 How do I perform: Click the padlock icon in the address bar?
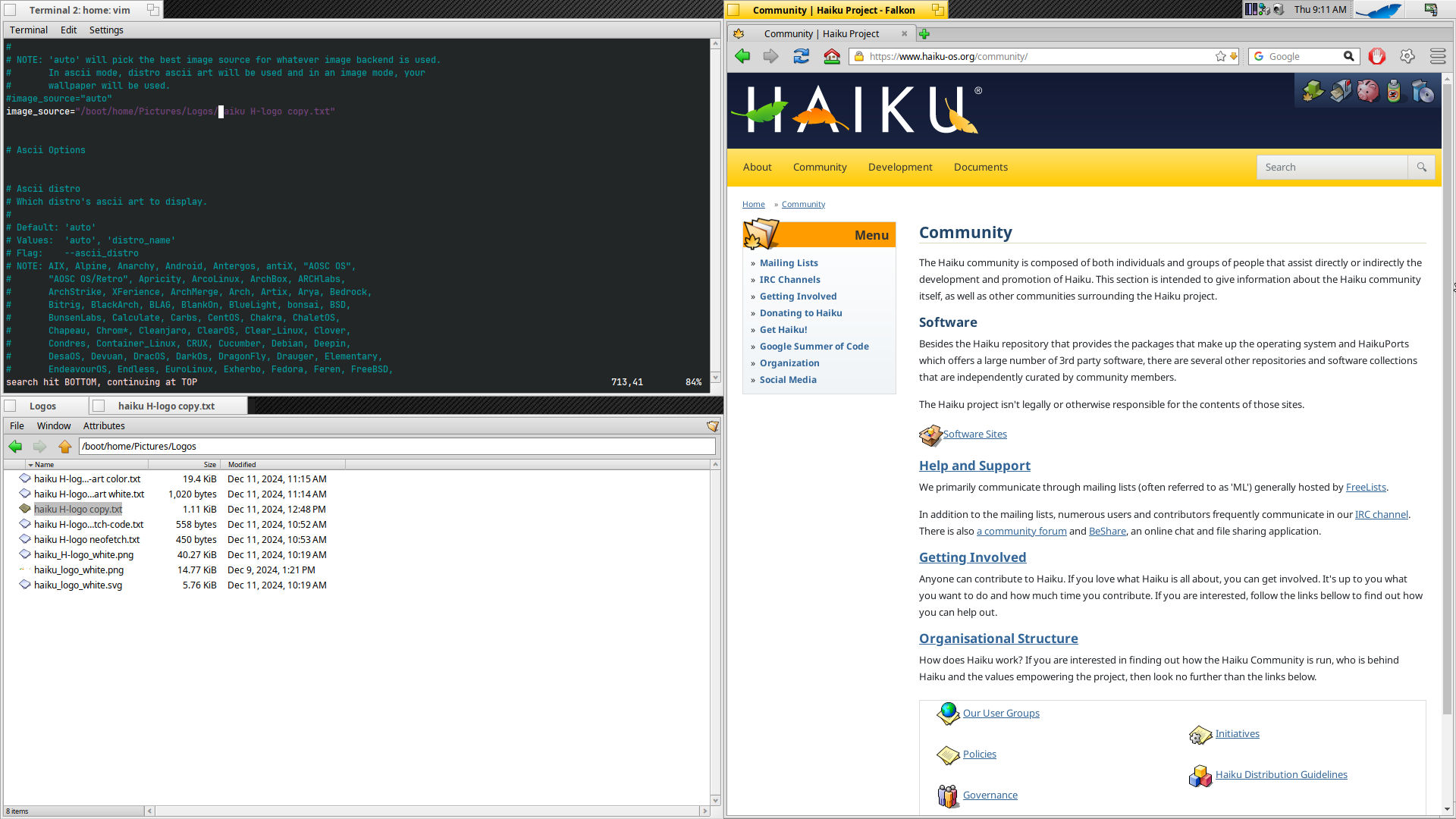[x=858, y=56]
